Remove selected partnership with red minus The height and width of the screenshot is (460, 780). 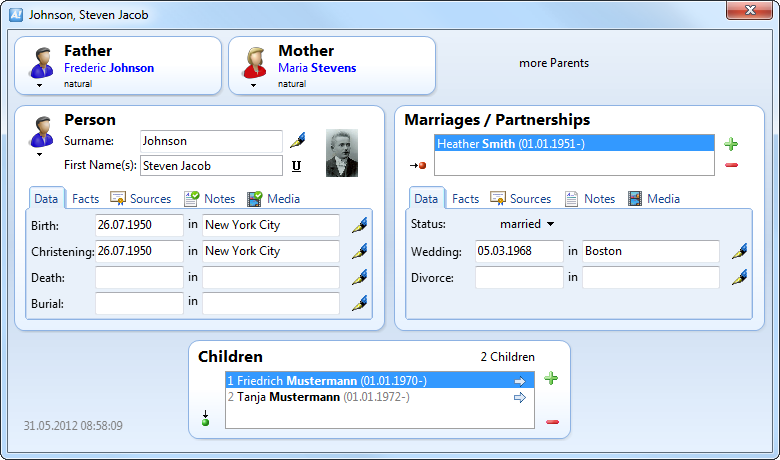coord(731,165)
